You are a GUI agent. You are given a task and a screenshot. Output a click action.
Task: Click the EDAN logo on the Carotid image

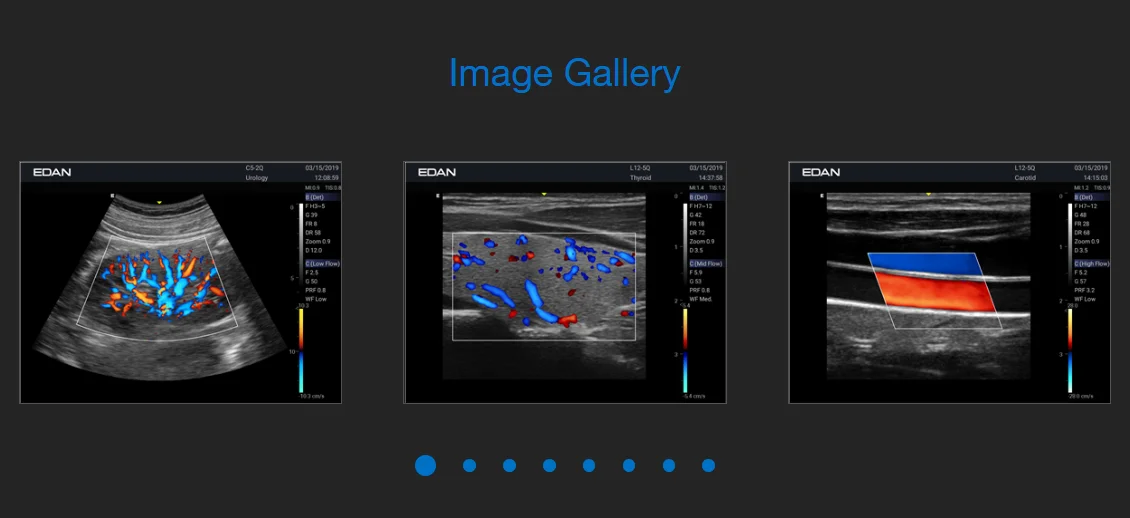[821, 172]
